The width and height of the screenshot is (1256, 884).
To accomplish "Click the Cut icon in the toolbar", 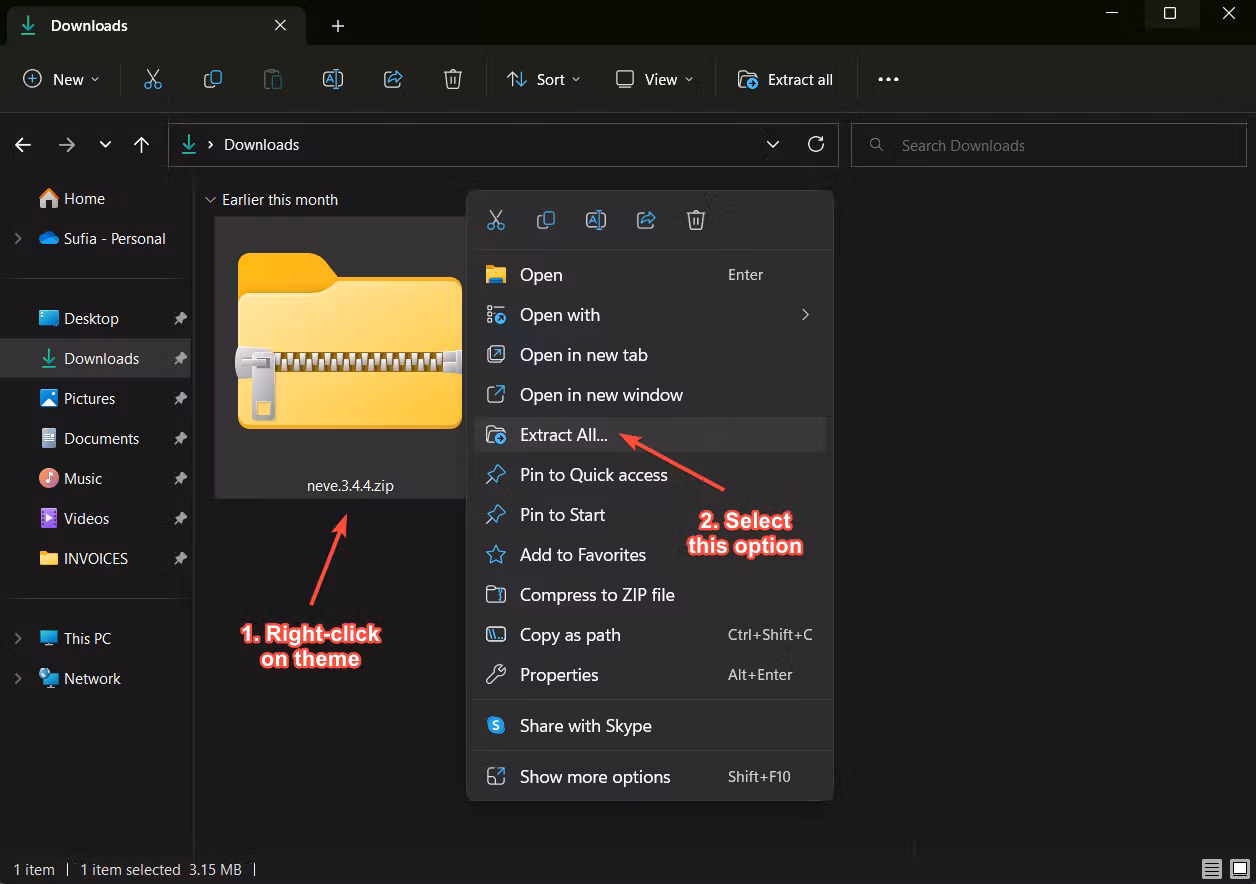I will [x=152, y=79].
